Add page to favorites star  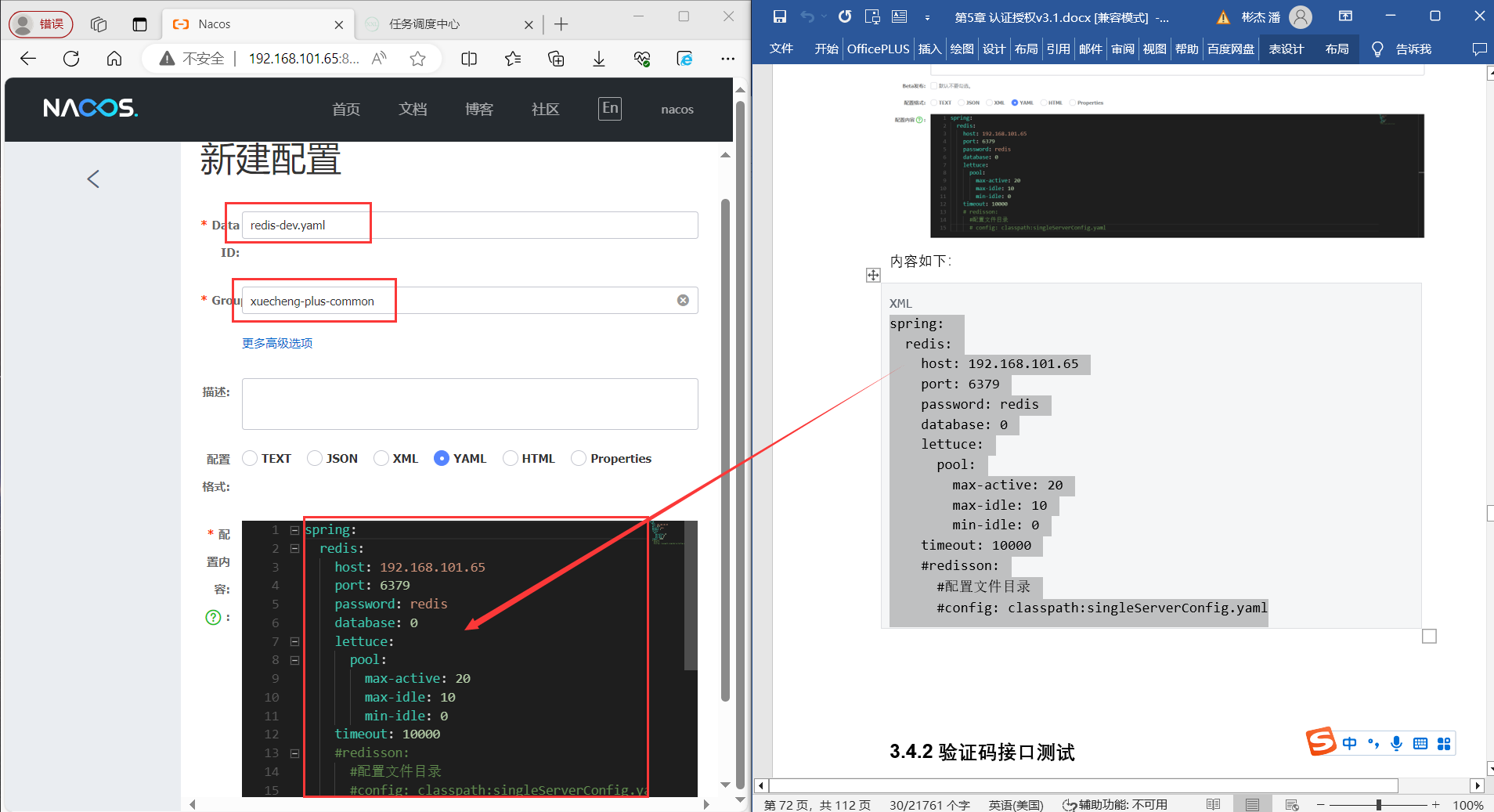[x=417, y=59]
